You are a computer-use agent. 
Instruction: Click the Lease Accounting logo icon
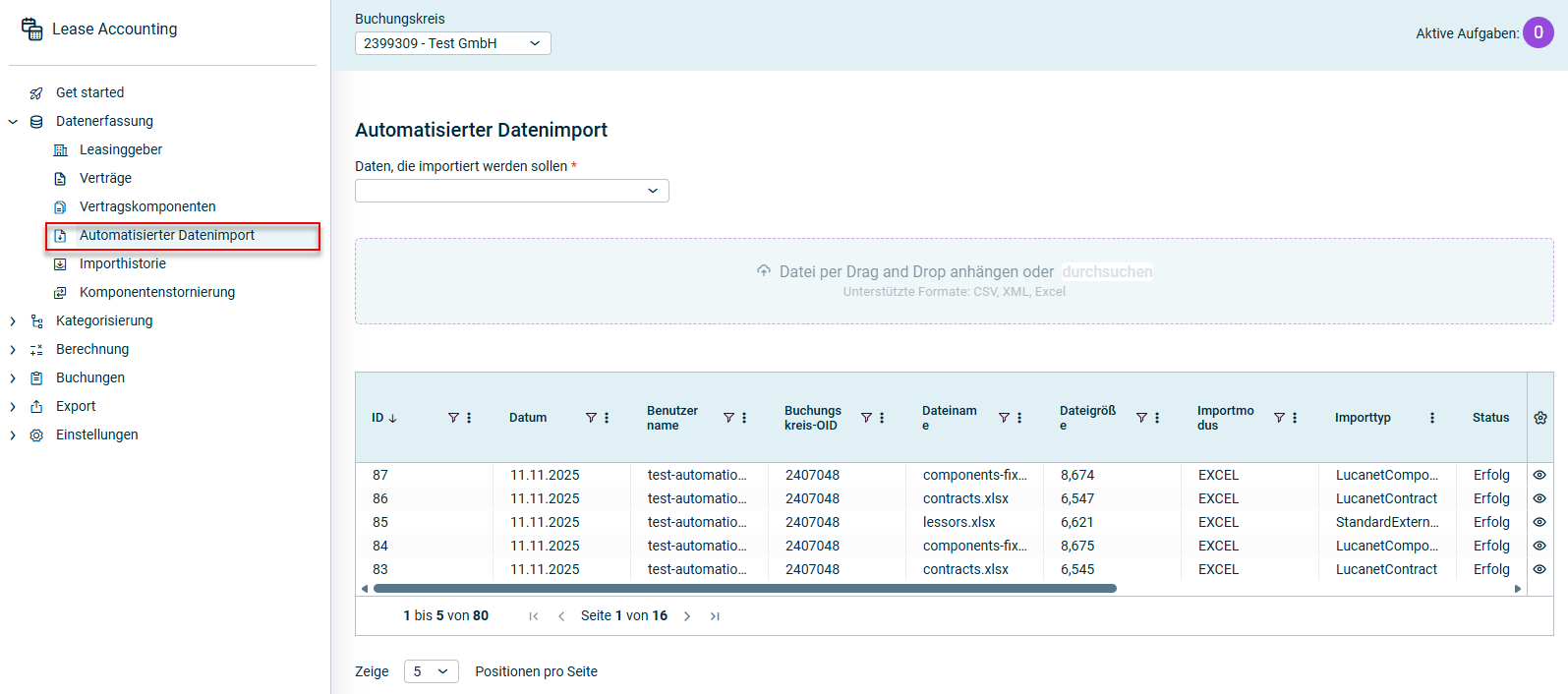pyautogui.click(x=32, y=29)
